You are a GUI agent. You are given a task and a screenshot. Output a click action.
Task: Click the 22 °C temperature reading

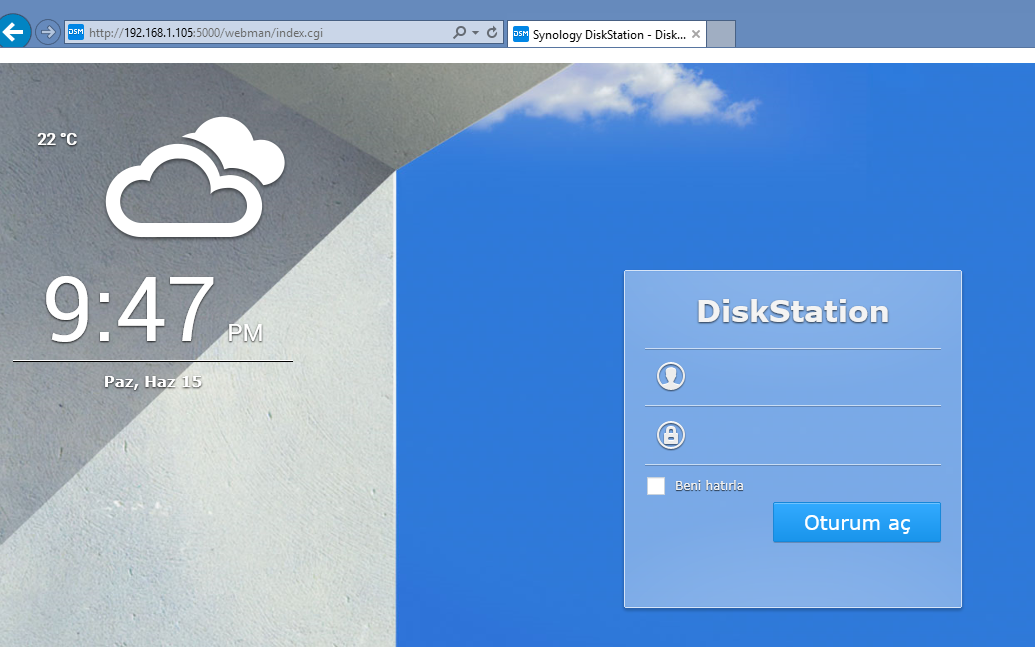click(57, 139)
